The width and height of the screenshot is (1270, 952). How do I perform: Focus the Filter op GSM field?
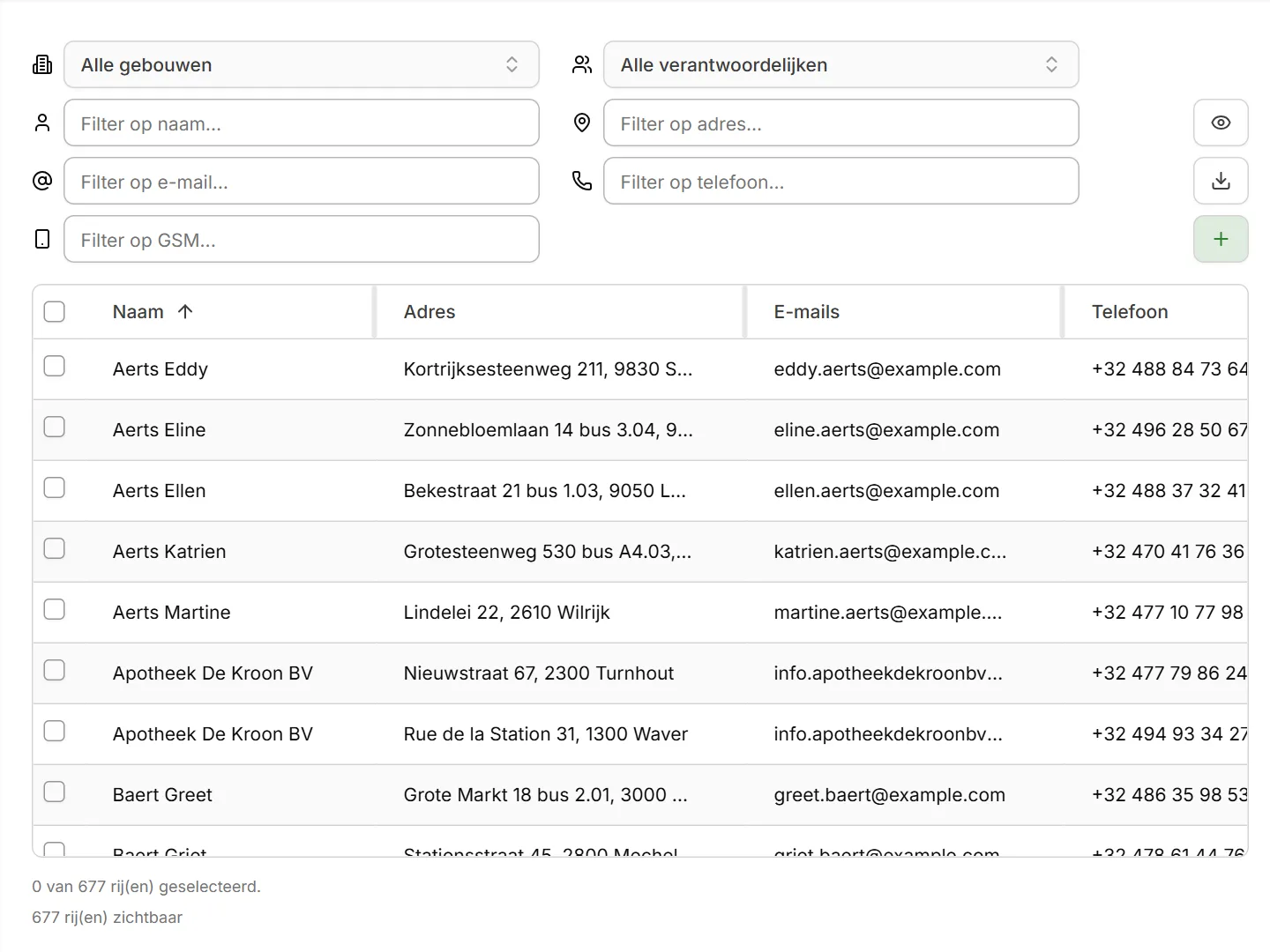coord(302,239)
